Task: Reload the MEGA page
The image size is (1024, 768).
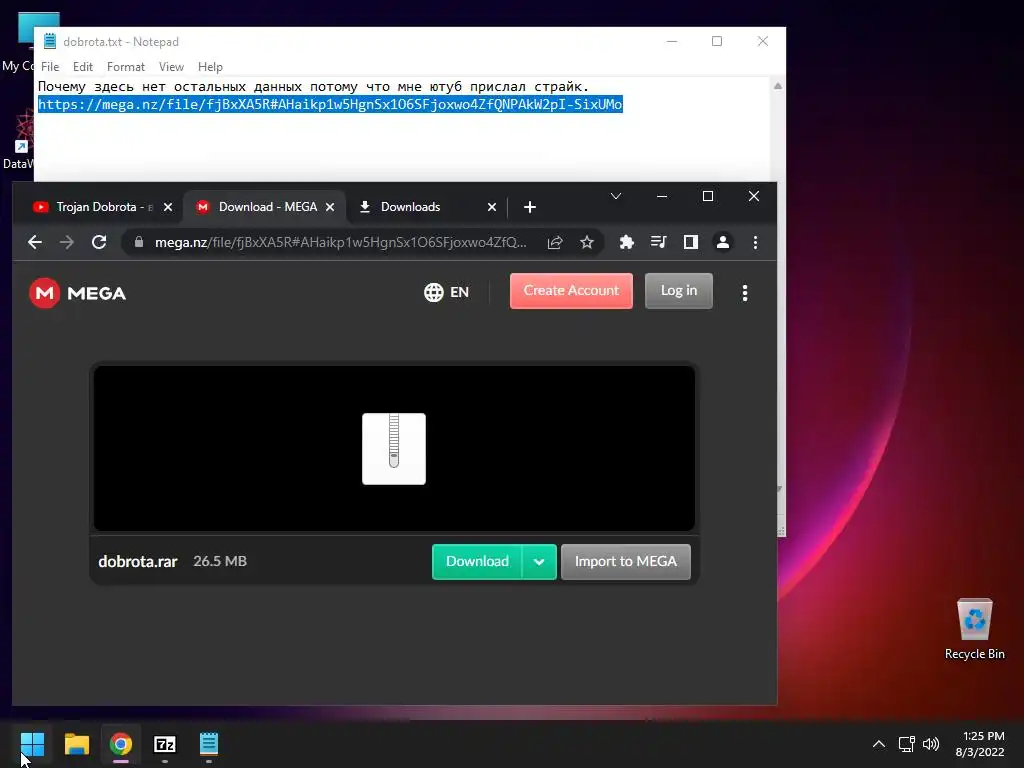Action: pos(99,242)
